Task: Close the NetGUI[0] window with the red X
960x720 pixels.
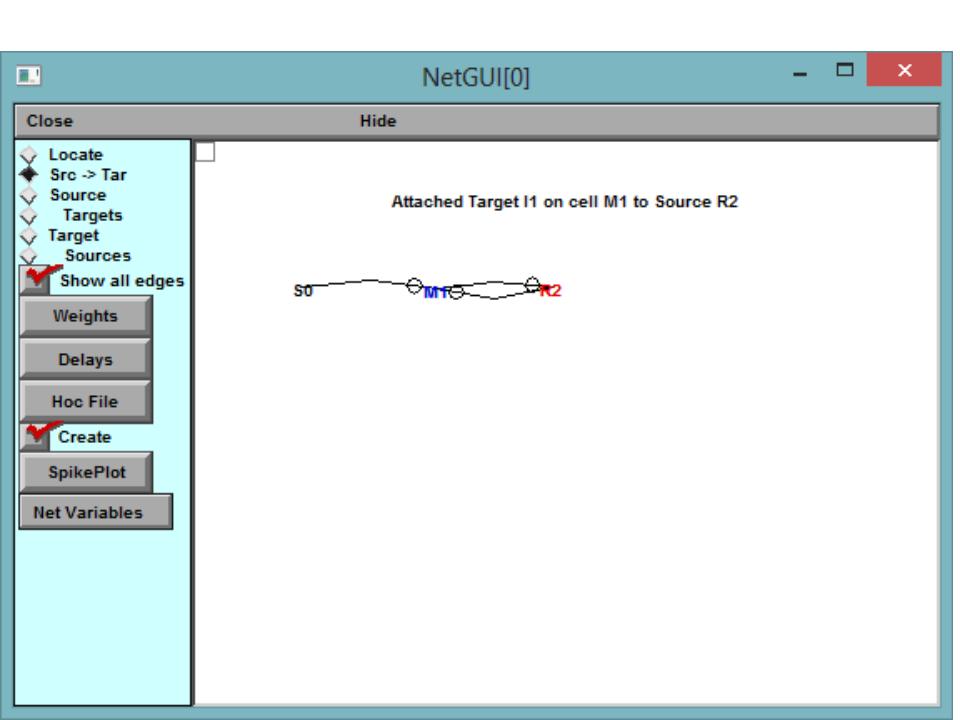Action: coord(904,70)
